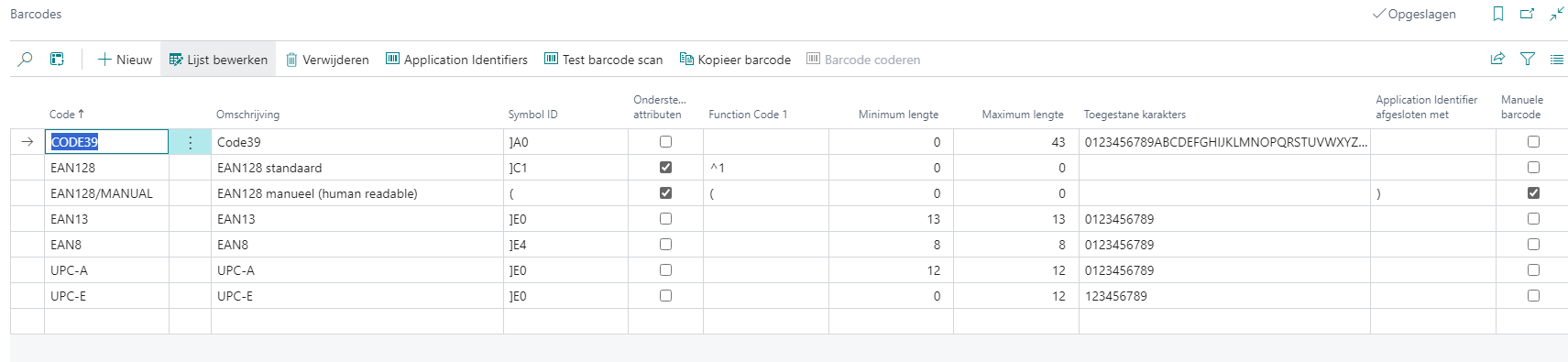
Task: Open the share icon in toolbar
Action: click(x=1497, y=60)
